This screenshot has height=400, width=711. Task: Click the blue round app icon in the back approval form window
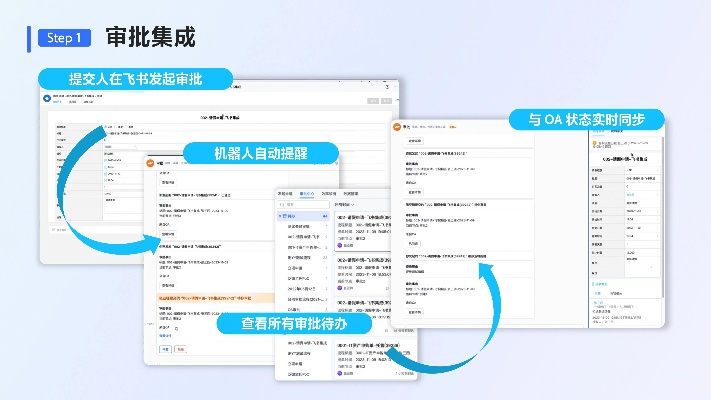coord(47,98)
